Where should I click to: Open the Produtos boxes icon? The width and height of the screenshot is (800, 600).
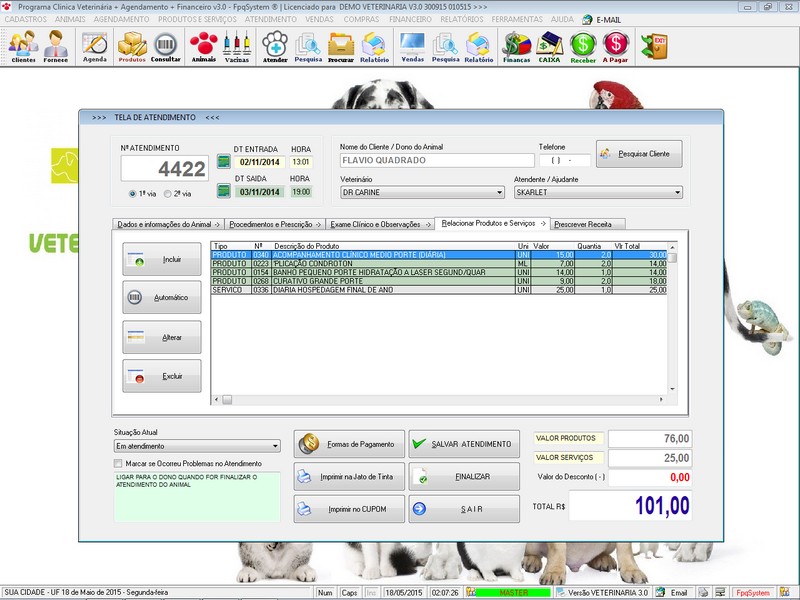[x=132, y=46]
